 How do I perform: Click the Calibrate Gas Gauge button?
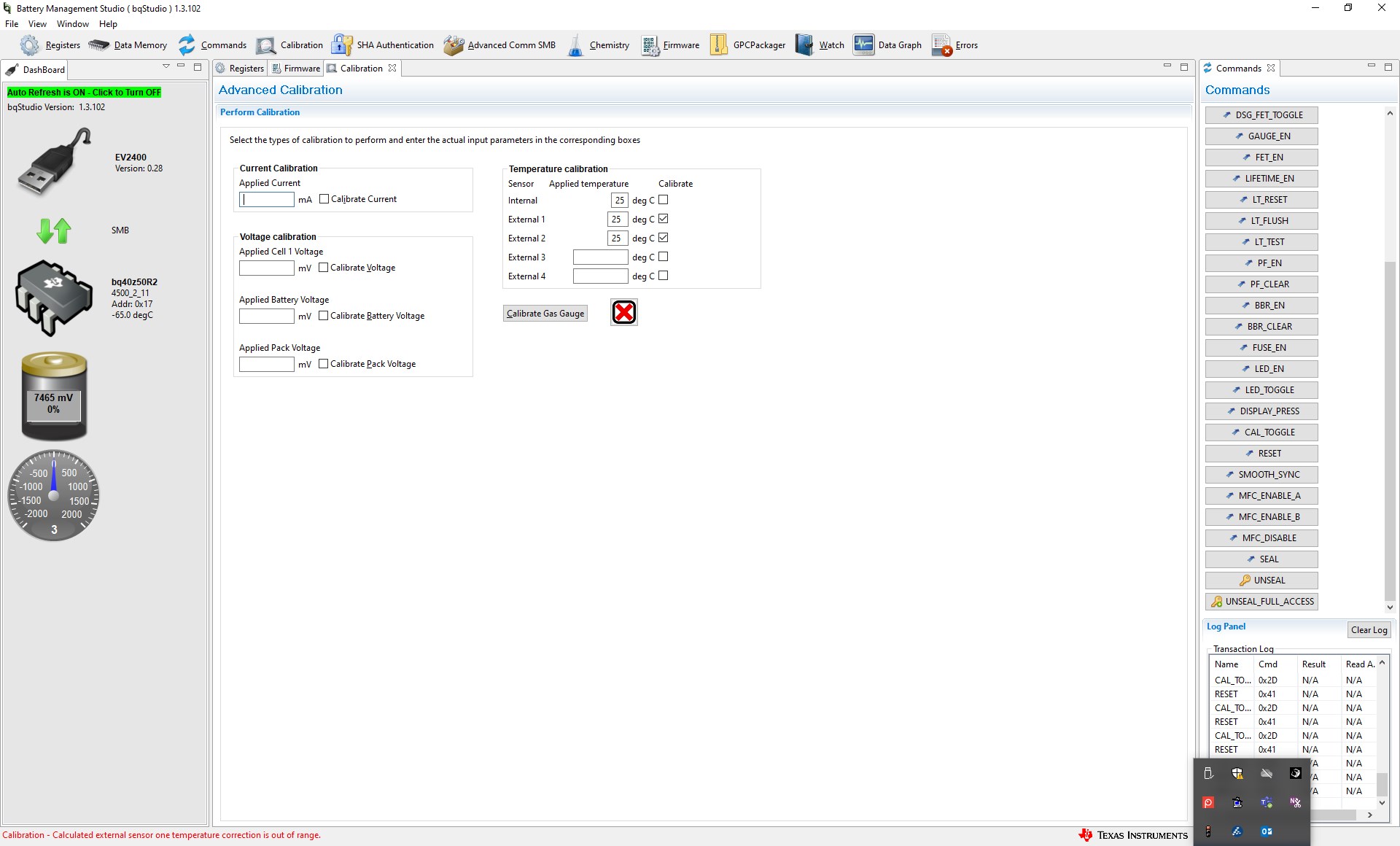[545, 314]
